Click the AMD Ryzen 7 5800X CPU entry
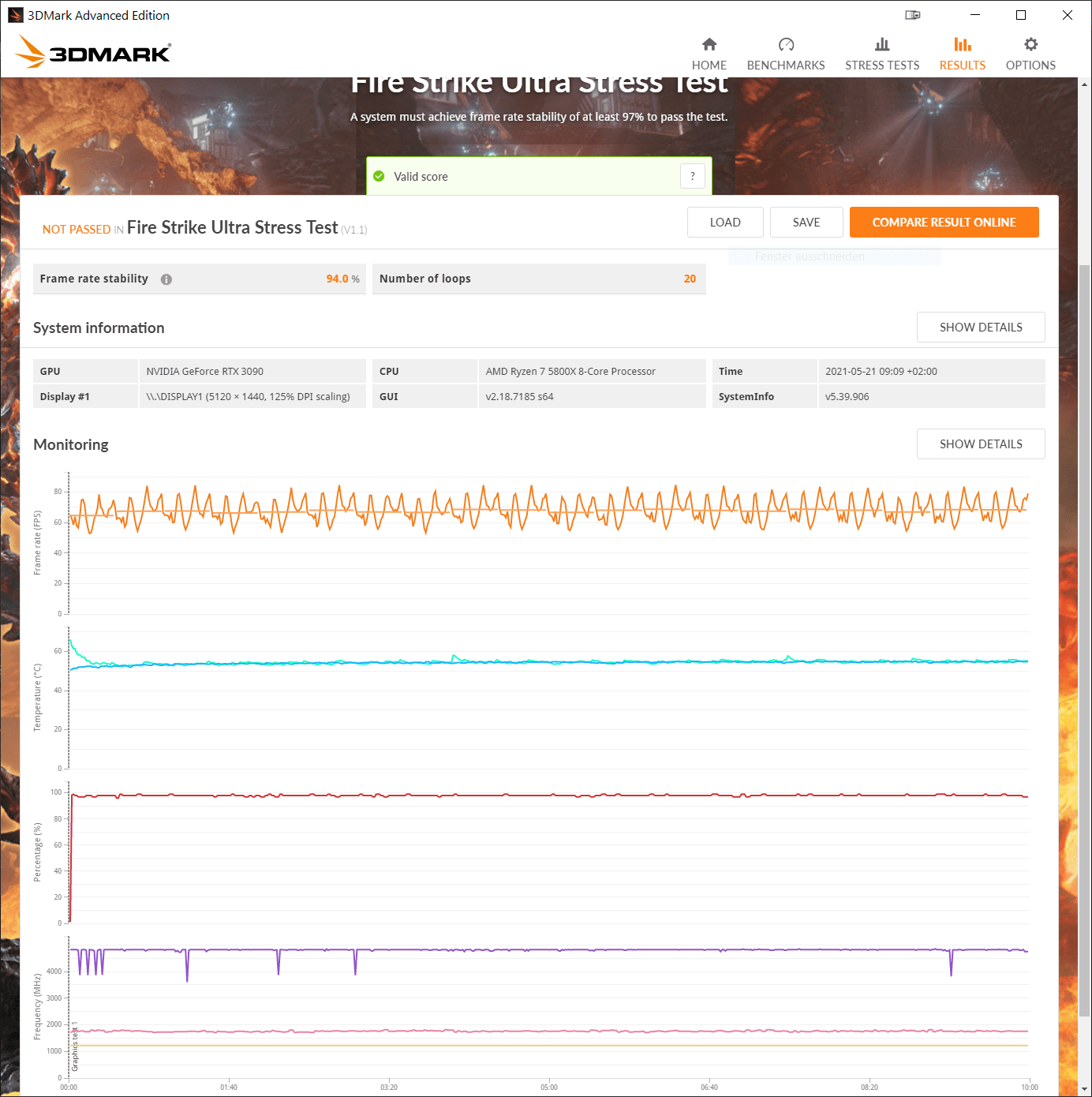The height and width of the screenshot is (1097, 1092). 570,371
